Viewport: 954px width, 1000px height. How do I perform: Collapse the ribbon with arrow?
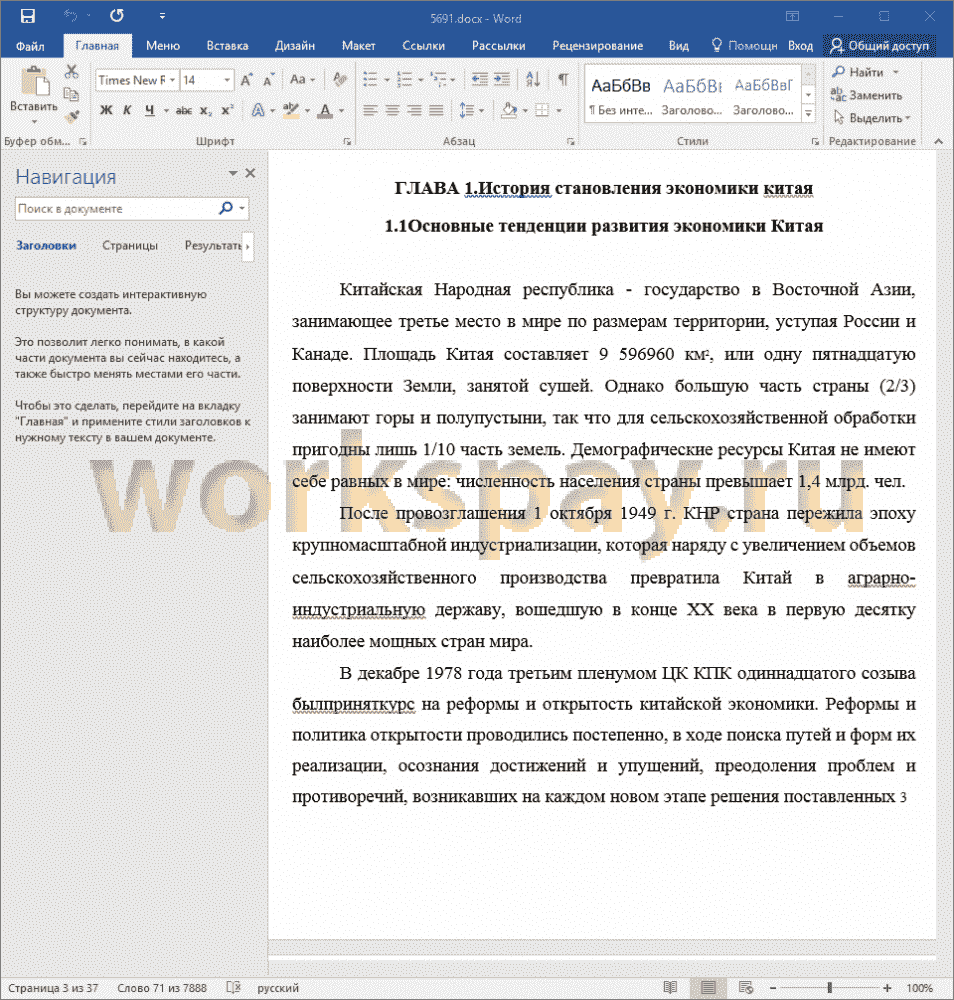(938, 141)
